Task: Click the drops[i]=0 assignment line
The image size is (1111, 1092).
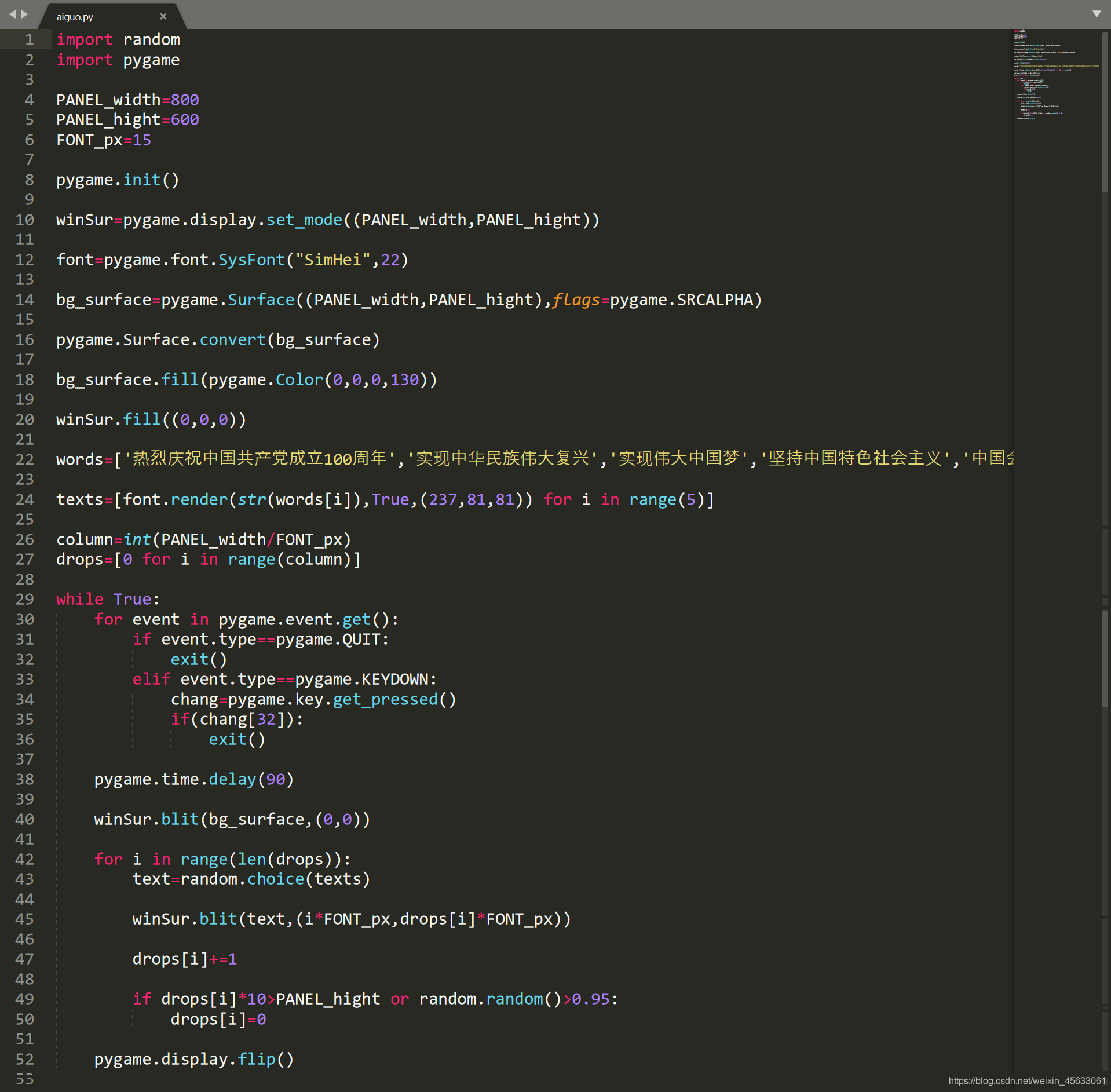Action: [218, 1019]
